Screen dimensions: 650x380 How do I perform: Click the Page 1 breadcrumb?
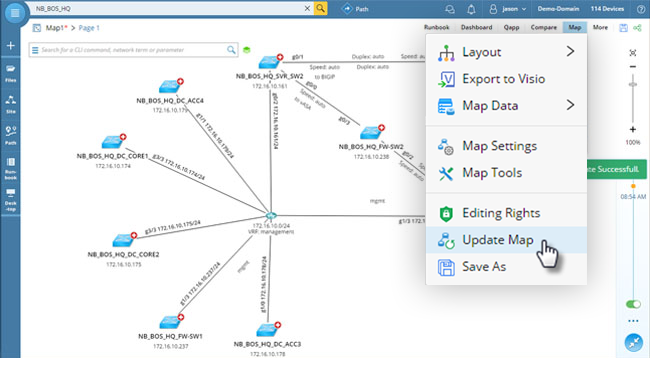[89, 28]
